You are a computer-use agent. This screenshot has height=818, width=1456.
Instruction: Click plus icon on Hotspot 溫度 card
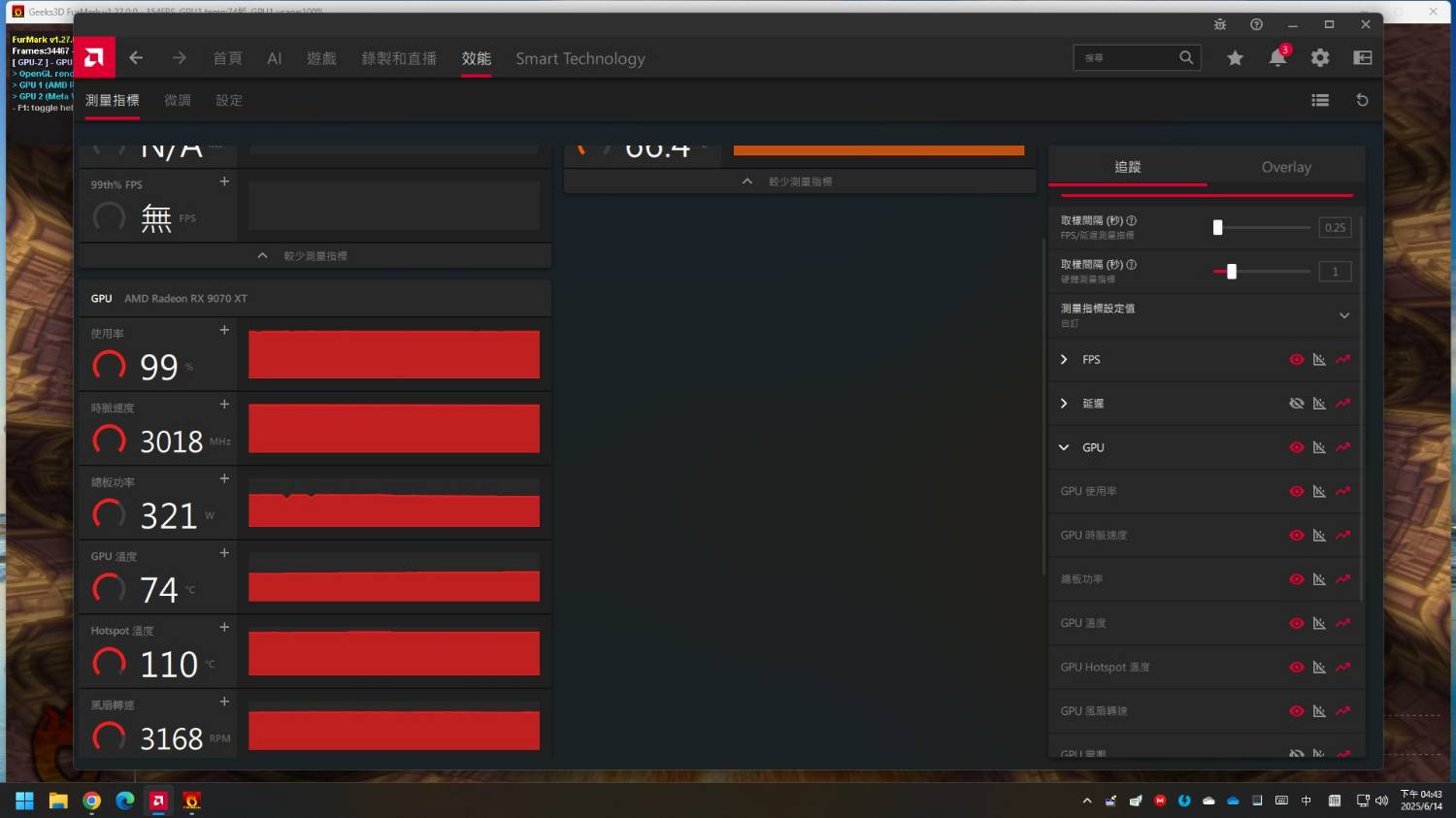click(224, 627)
